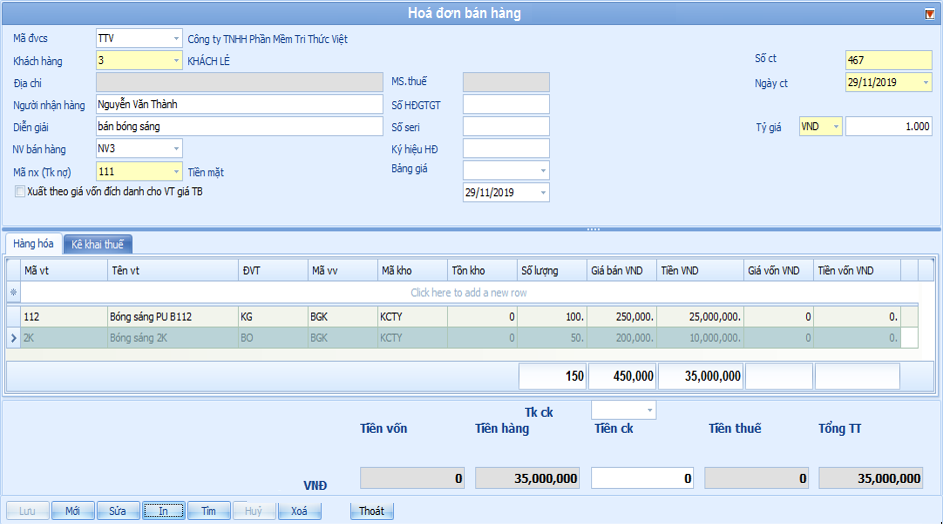This screenshot has width=943, height=524.
Task: Click the Mới button
Action: pos(72,511)
